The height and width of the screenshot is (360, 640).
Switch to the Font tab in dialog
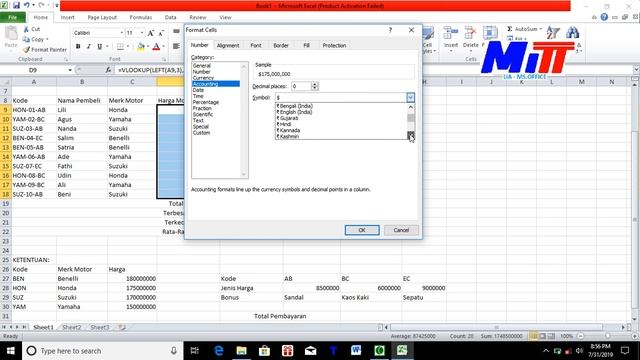pos(256,45)
